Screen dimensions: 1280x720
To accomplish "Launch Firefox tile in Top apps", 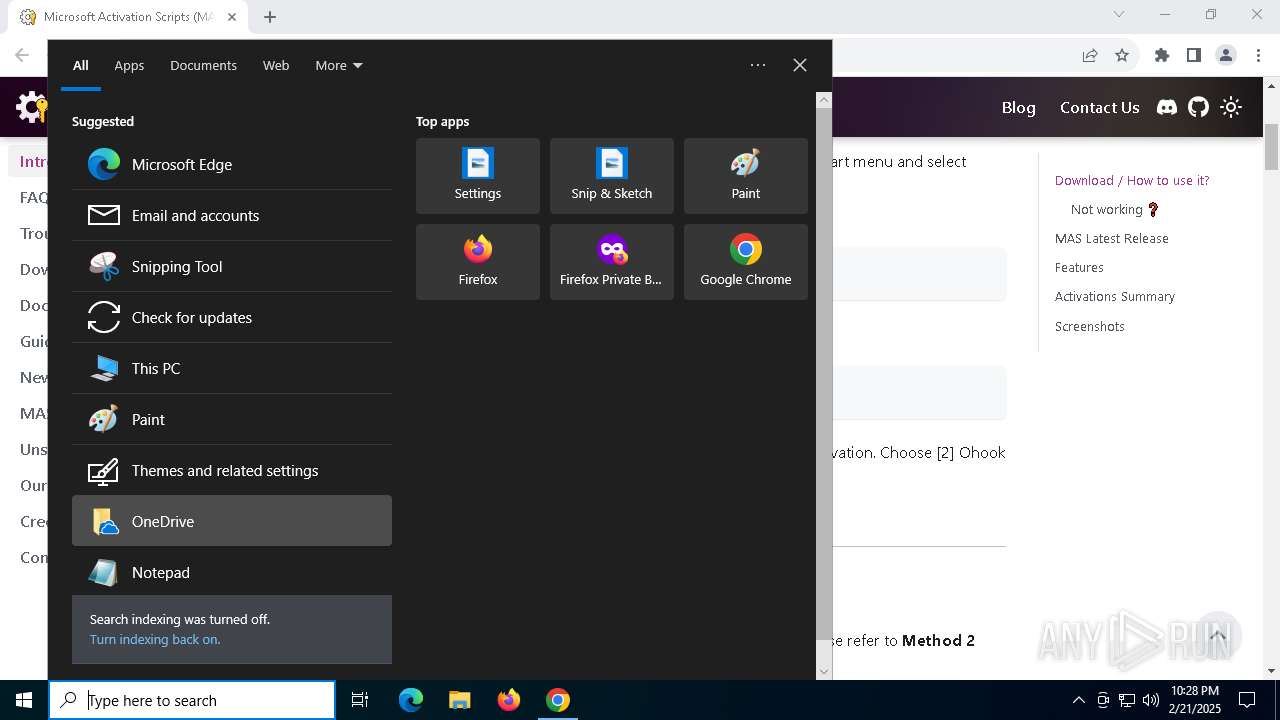I will [x=478, y=262].
